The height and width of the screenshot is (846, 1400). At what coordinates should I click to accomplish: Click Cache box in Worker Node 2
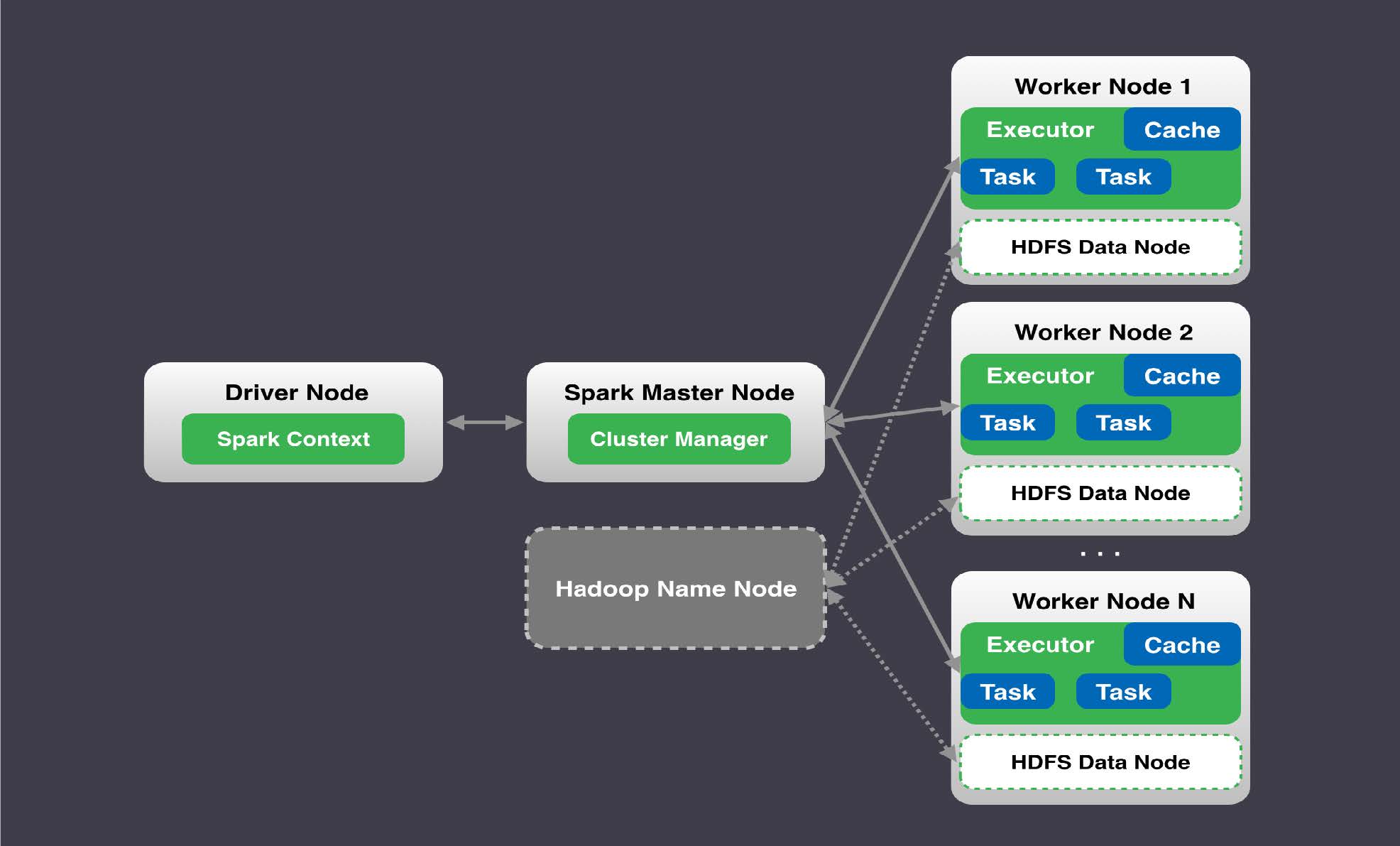pyautogui.click(x=1182, y=375)
